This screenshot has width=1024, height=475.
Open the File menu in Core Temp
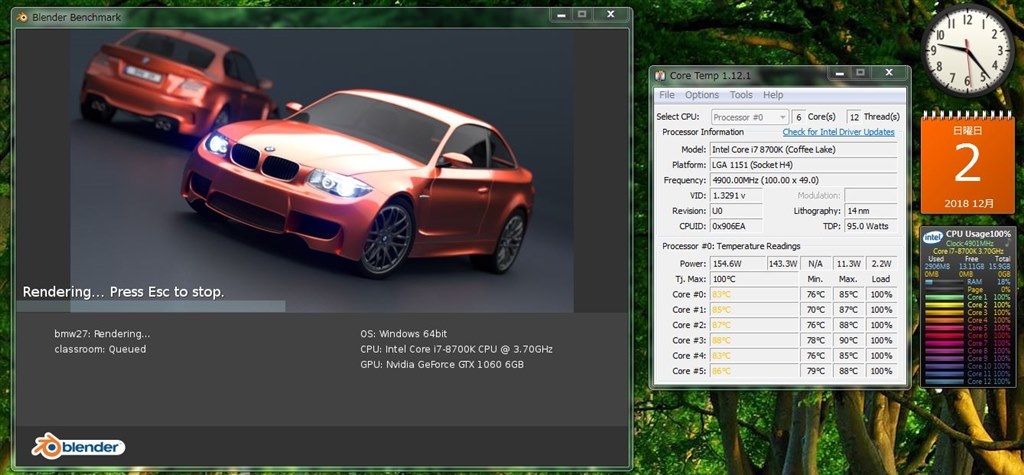(x=667, y=95)
